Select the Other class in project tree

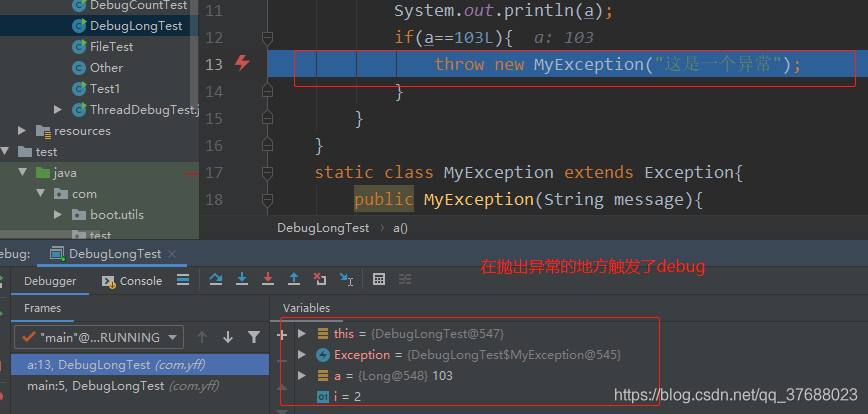[106, 68]
